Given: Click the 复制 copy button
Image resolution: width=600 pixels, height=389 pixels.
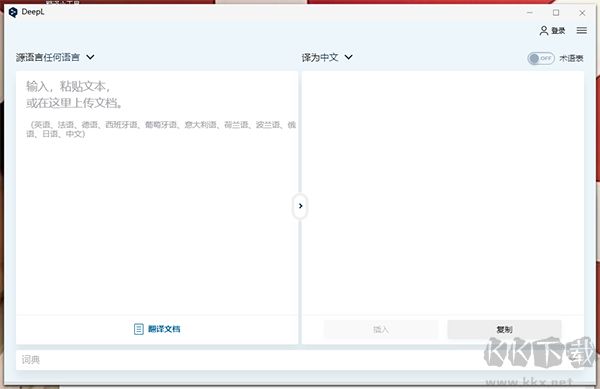Looking at the screenshot, I should coord(504,329).
